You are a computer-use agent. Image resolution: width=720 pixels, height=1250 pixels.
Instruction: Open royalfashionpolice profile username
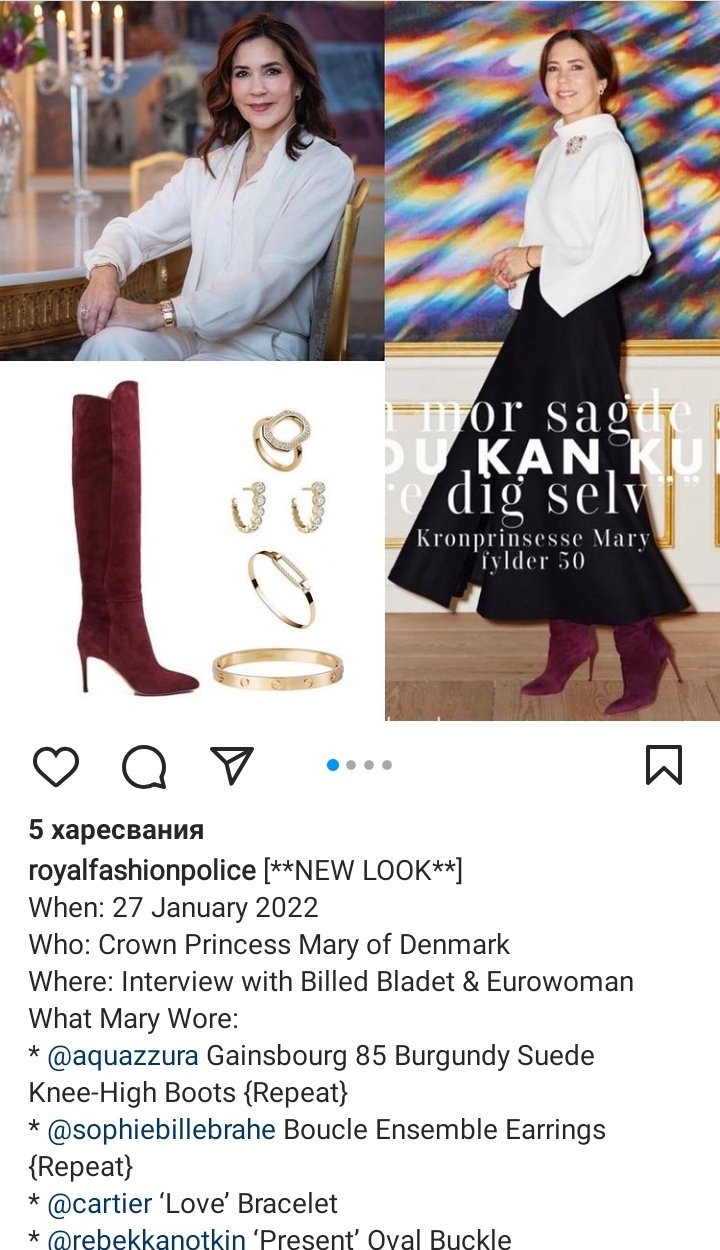(142, 871)
